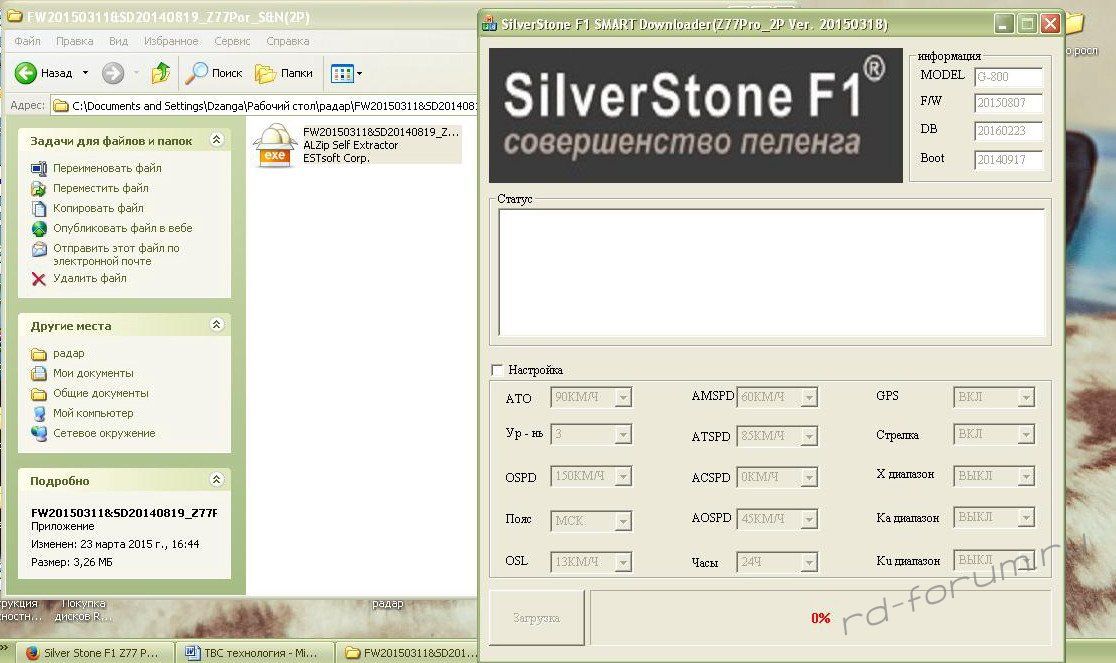This screenshot has width=1116, height=663.
Task: Click the 0% download progress bar
Action: click(x=820, y=617)
